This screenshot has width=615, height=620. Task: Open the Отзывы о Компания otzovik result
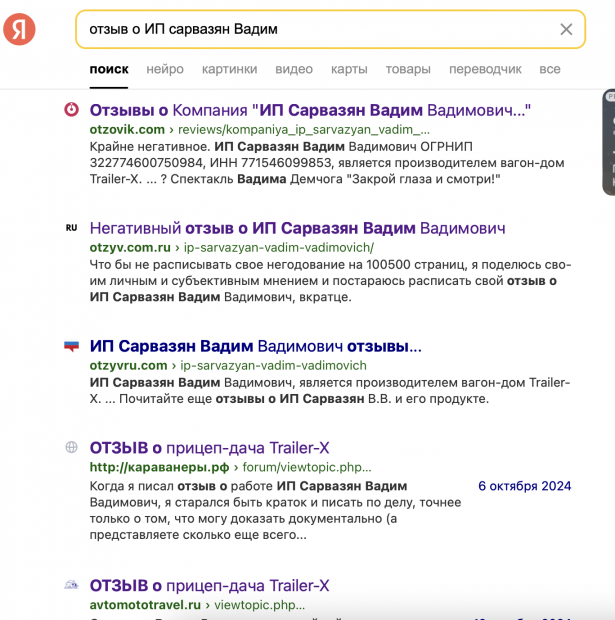pos(310,110)
